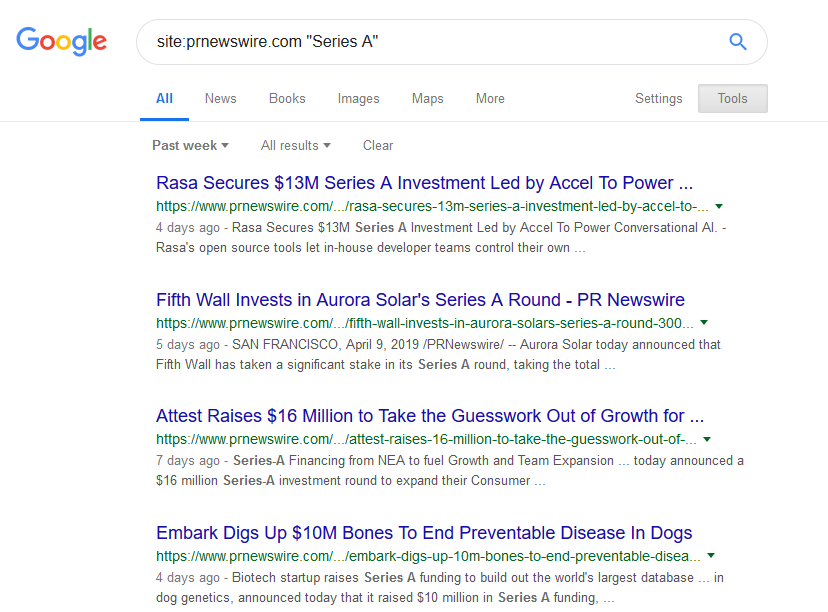Image resolution: width=828 pixels, height=612 pixels.
Task: Open the Embark Digs Up $10M Bones result
Action: (424, 533)
